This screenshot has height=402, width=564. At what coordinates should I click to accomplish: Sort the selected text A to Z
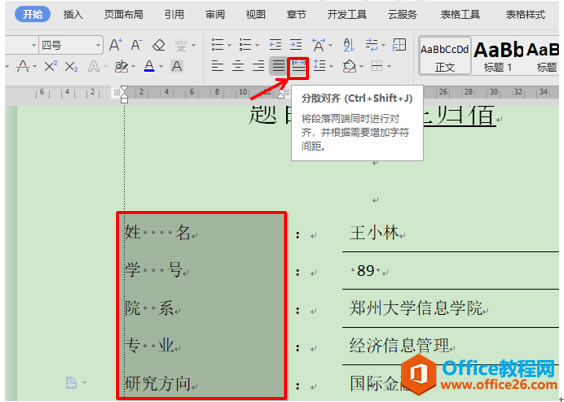pos(349,45)
